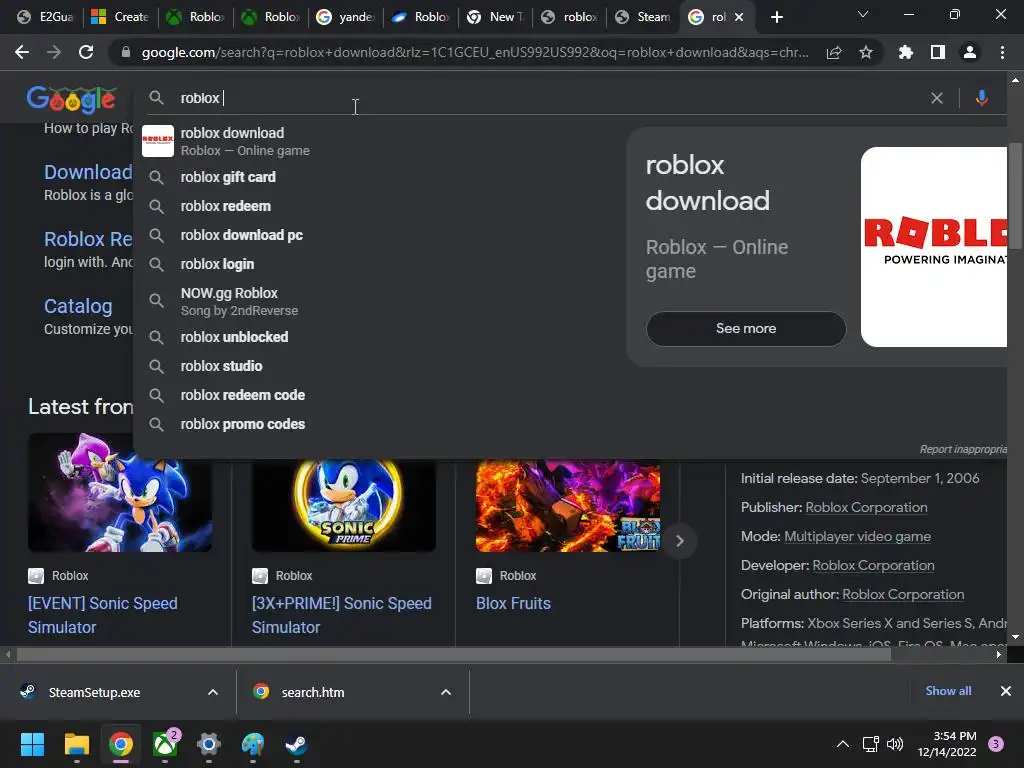Open the Blox Fruits link
The width and height of the screenshot is (1024, 768).
coord(513,603)
